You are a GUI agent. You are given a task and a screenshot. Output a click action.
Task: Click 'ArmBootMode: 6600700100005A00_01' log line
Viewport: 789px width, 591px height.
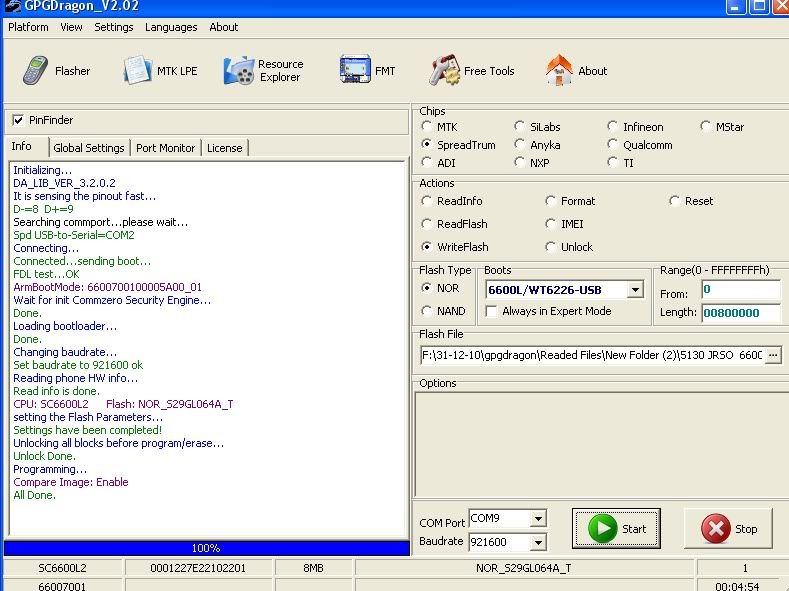(107, 287)
